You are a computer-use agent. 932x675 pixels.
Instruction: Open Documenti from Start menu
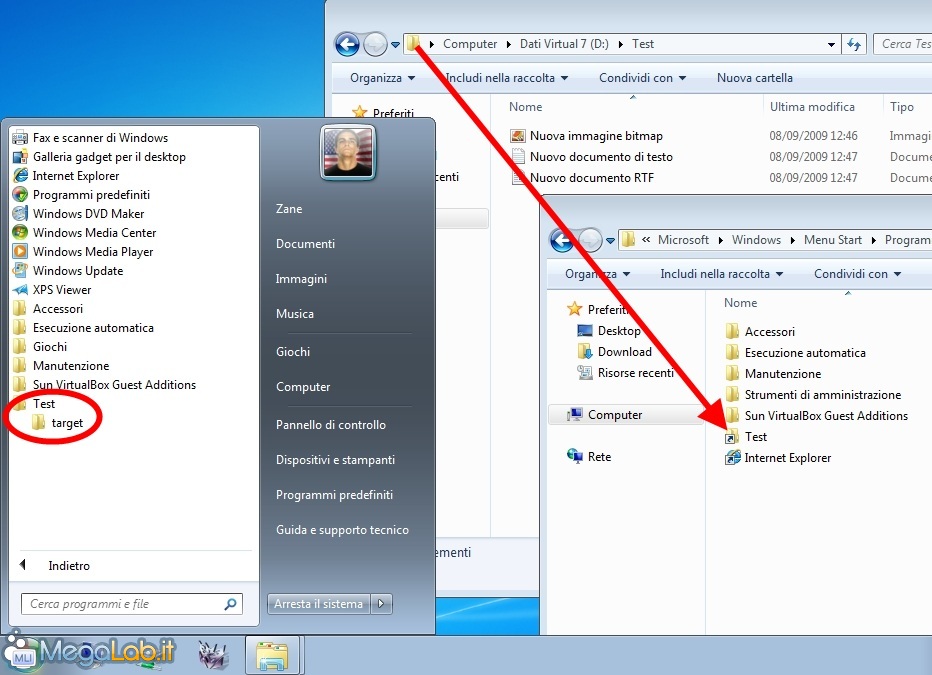pyautogui.click(x=306, y=244)
